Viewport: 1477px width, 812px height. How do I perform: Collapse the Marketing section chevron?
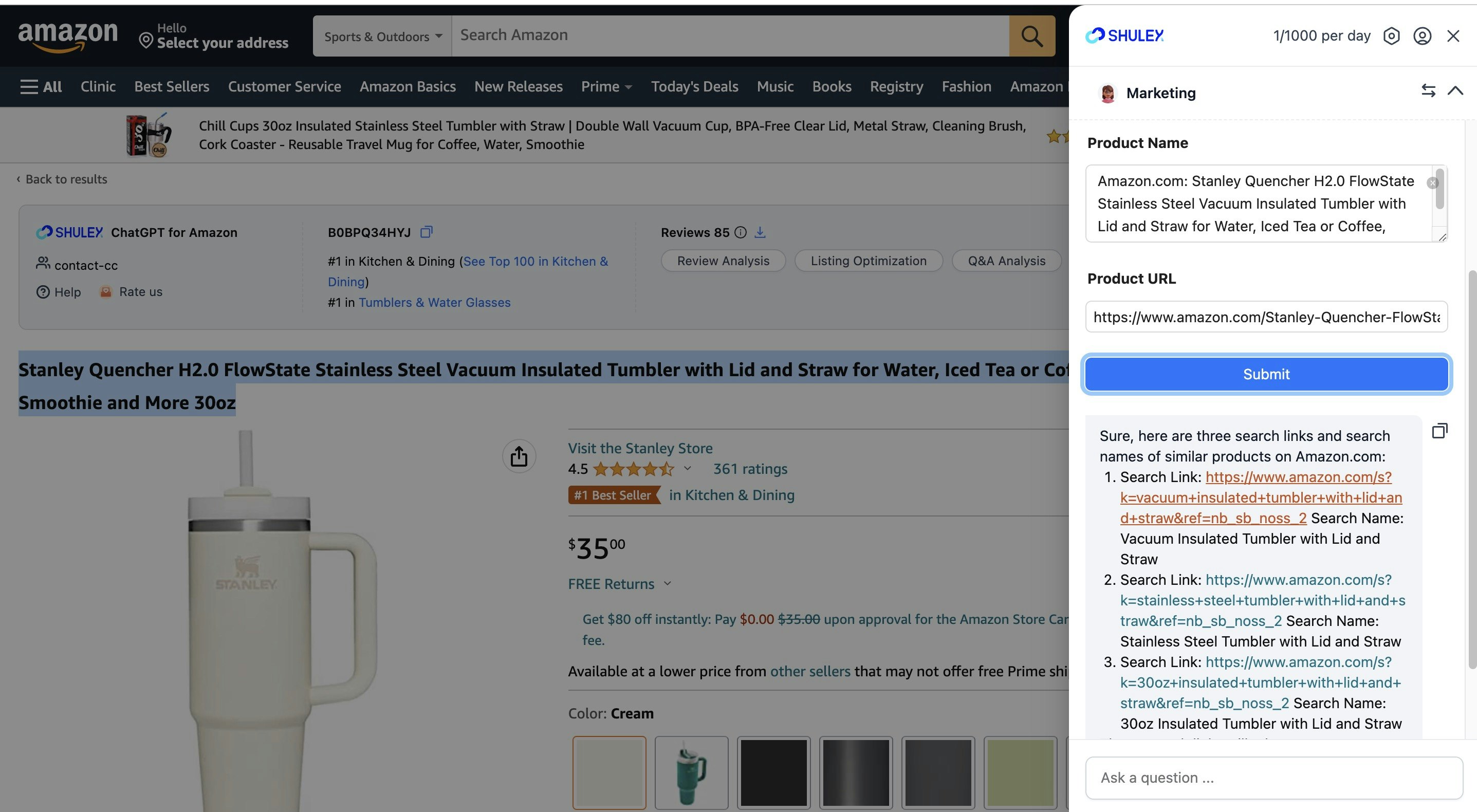(1455, 90)
